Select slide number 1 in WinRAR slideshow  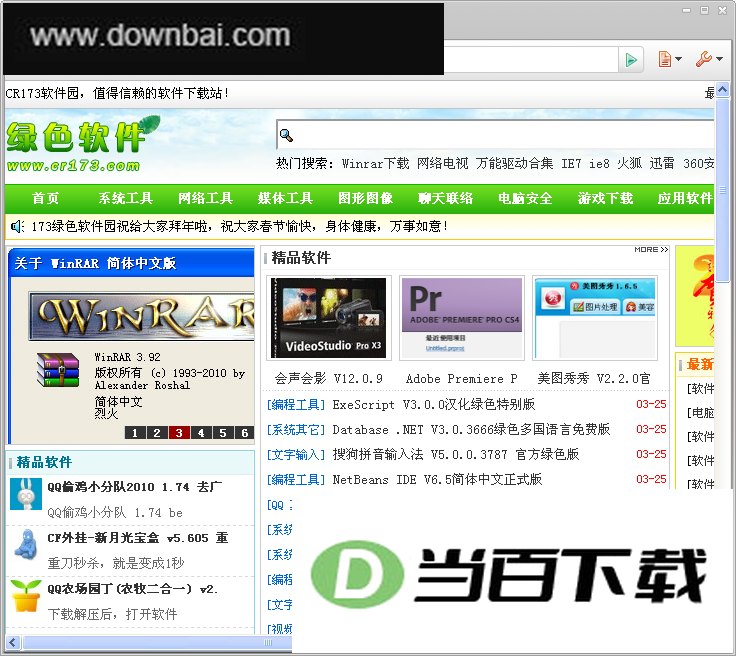135,433
